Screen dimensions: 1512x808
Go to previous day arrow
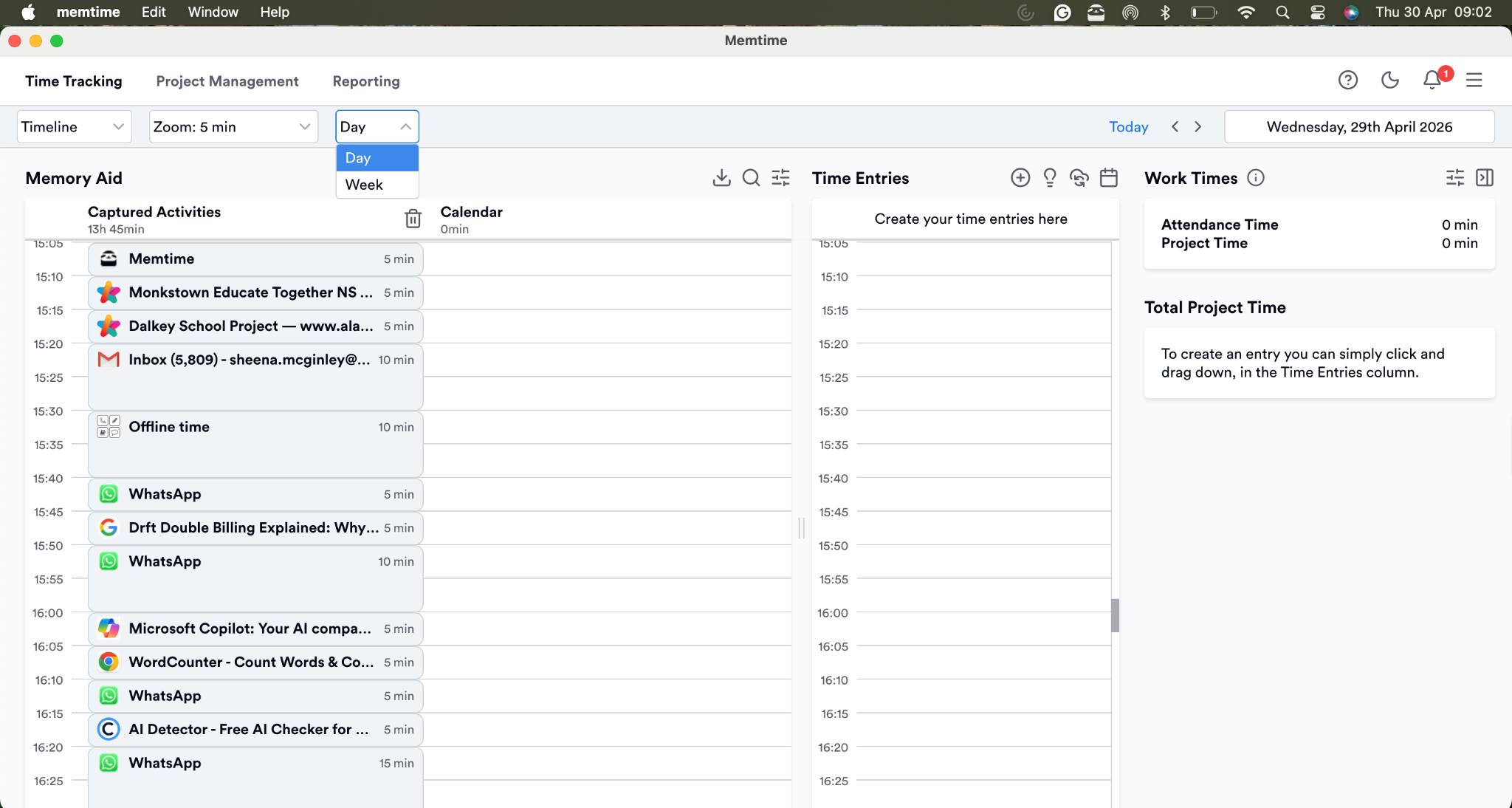1175,126
